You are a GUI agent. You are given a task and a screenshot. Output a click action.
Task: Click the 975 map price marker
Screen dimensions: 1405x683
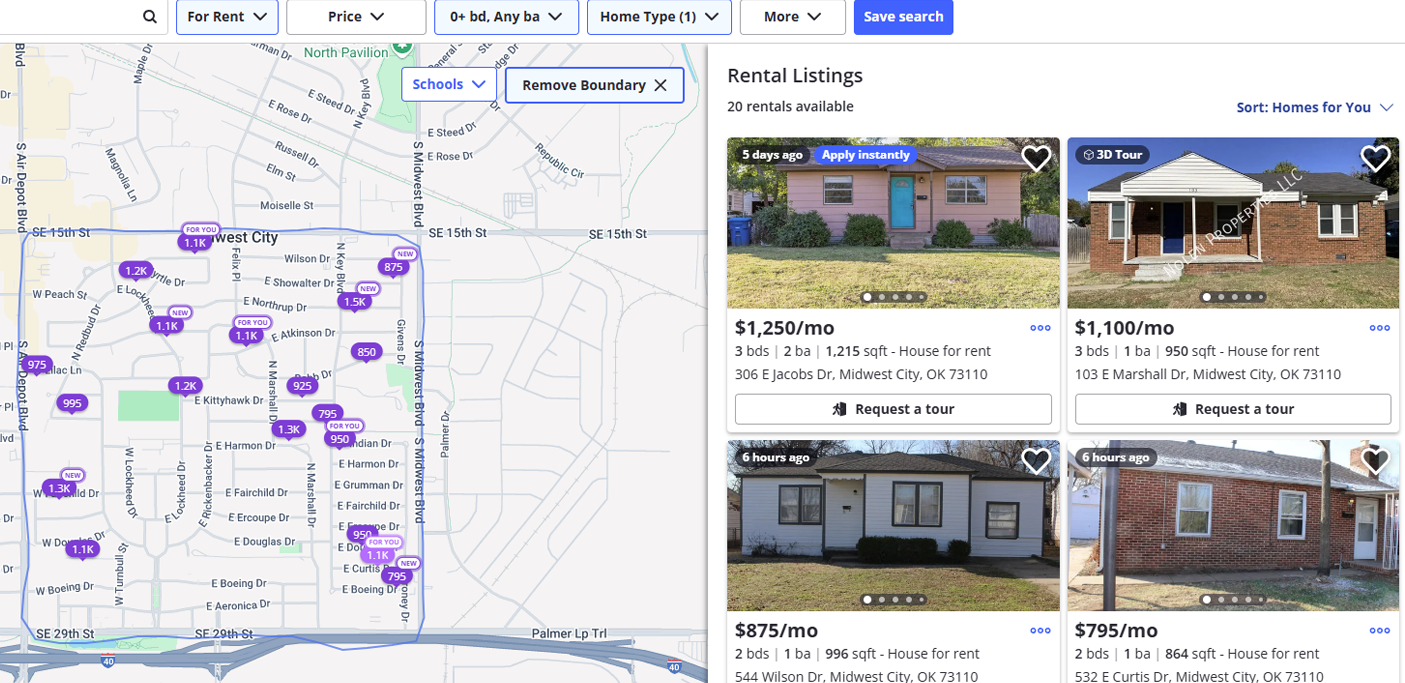pos(37,365)
